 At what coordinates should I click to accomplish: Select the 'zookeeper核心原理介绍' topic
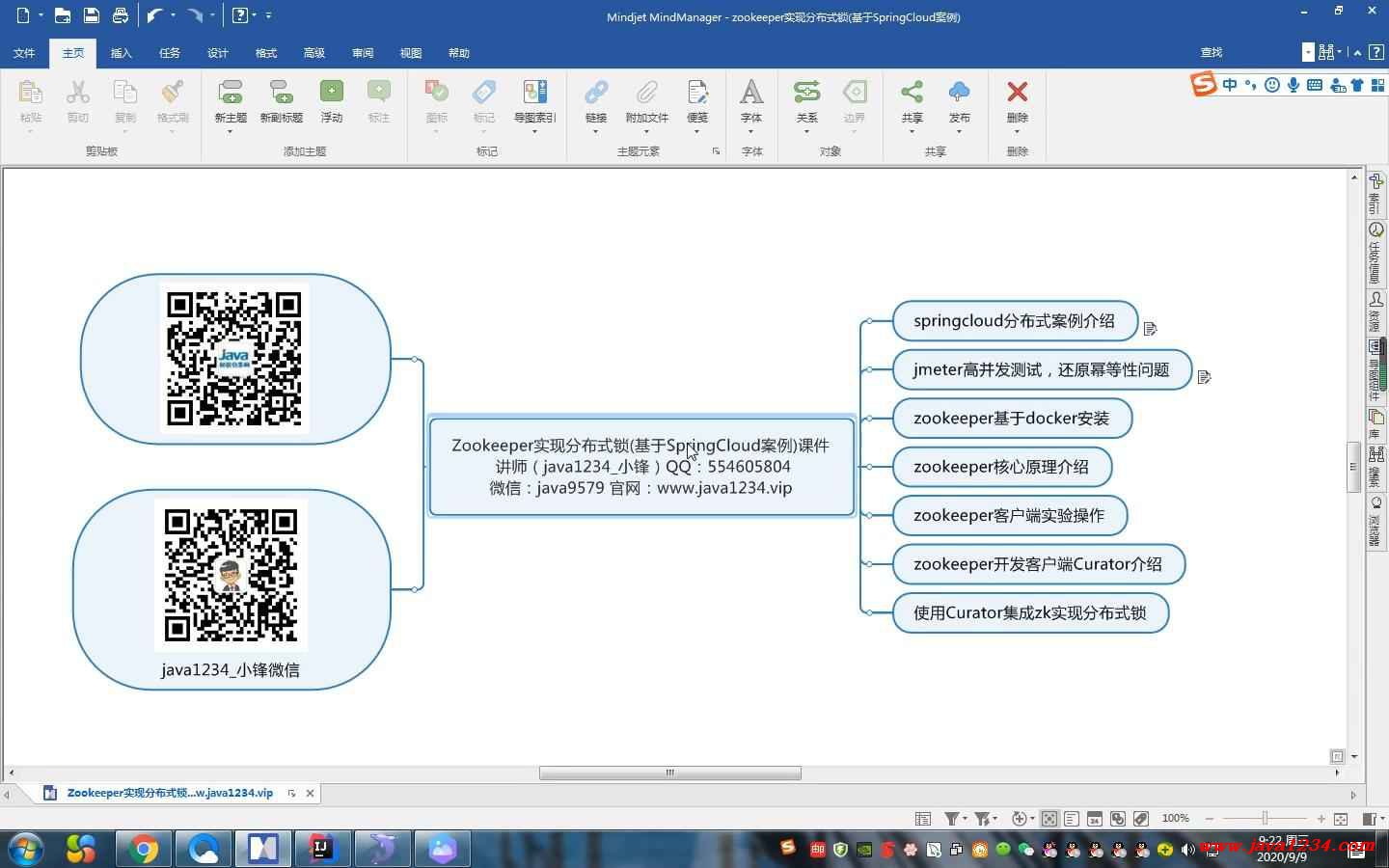point(1002,467)
